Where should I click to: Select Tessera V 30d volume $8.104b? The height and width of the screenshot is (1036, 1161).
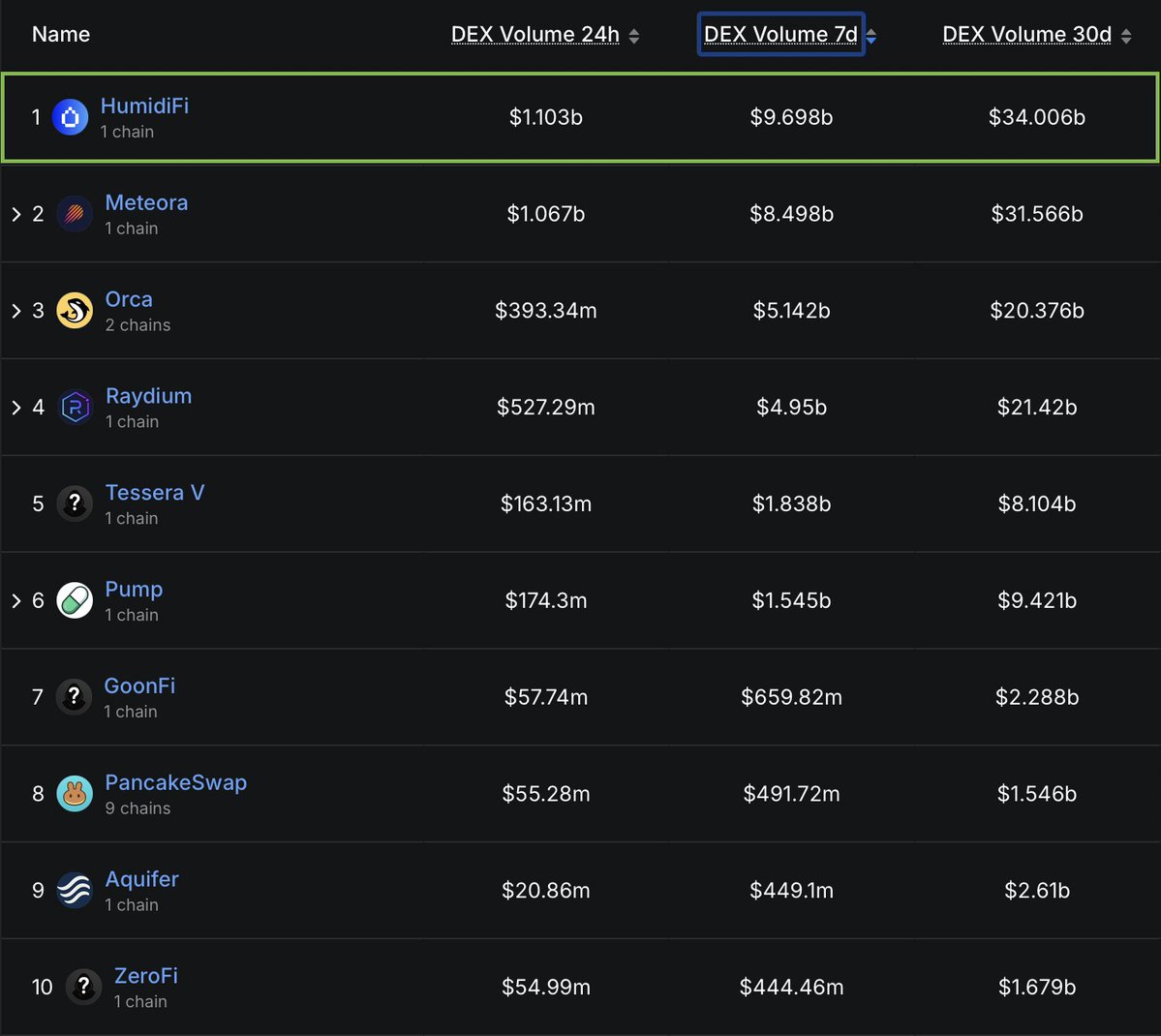[x=1037, y=503]
